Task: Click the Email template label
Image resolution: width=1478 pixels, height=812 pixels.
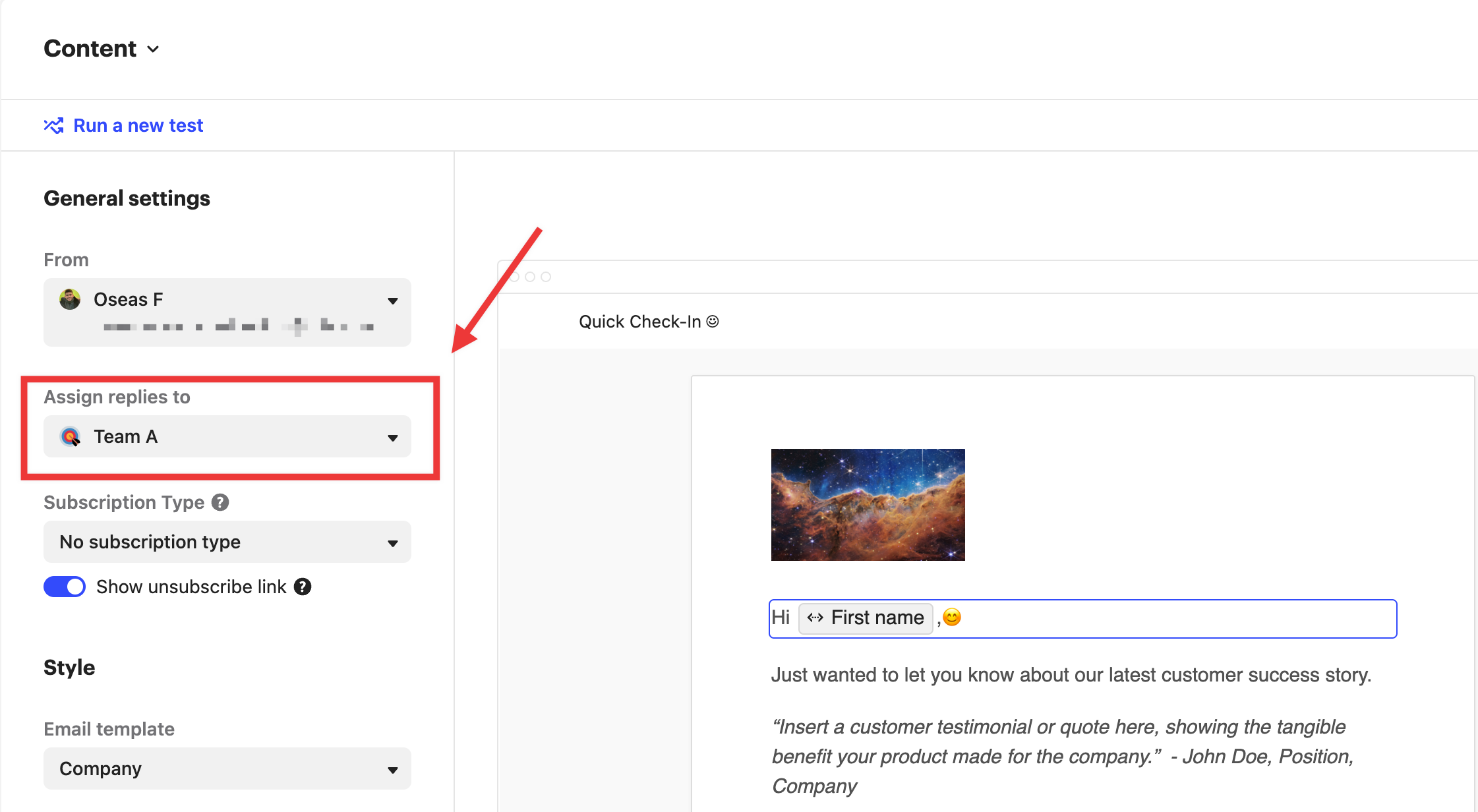Action: point(109,729)
